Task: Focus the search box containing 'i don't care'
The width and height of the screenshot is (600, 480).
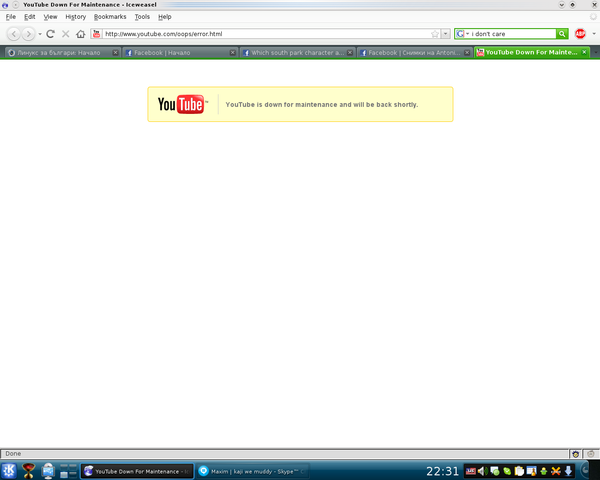Action: point(513,34)
